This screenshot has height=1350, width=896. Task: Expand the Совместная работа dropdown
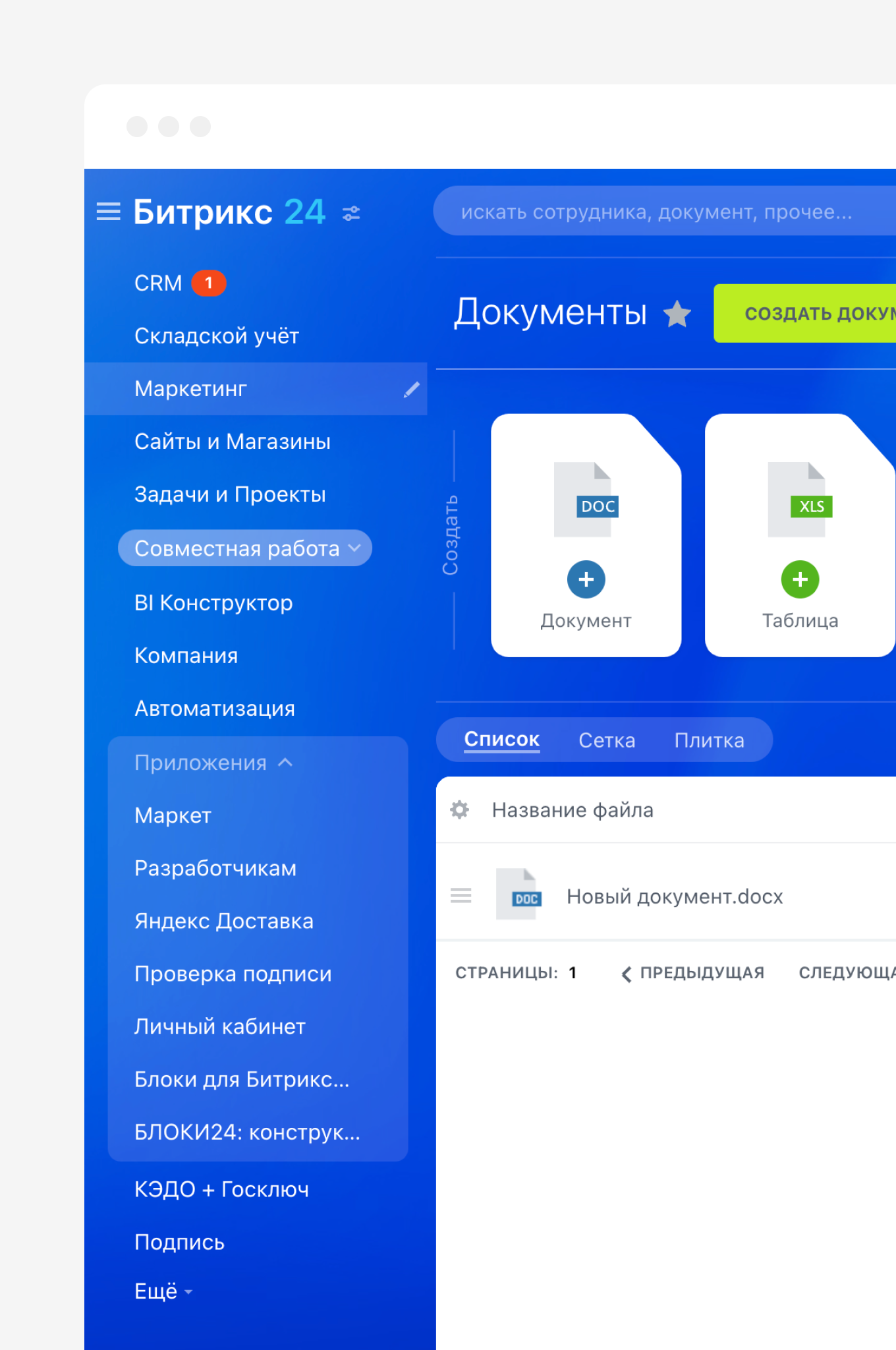tap(245, 548)
